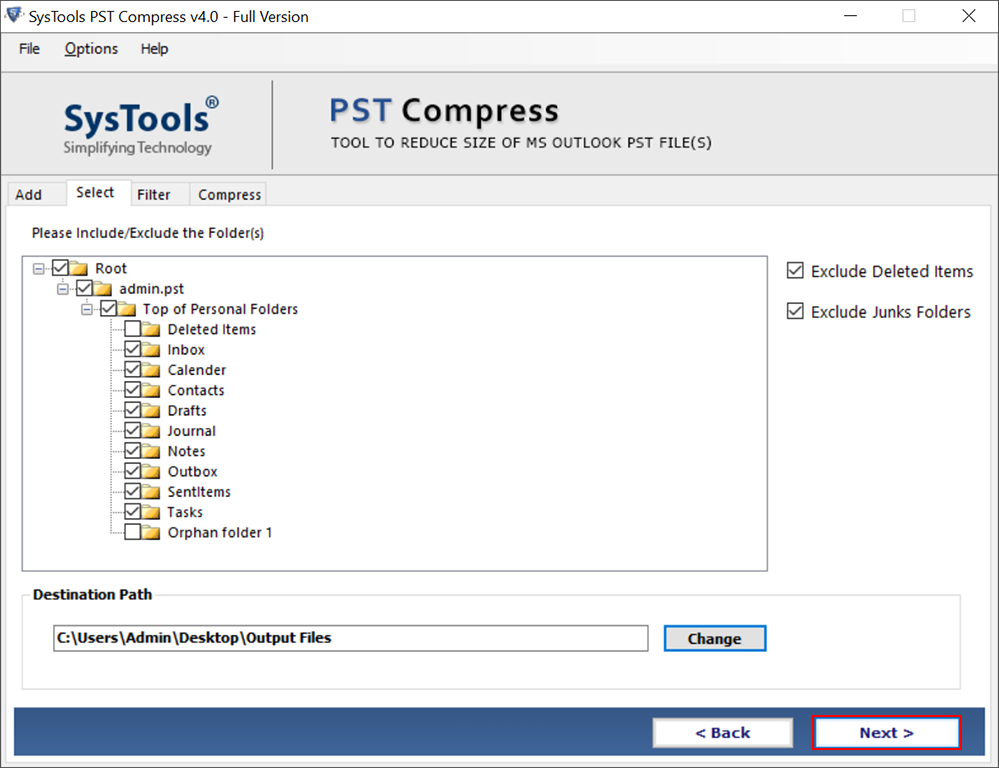Image resolution: width=999 pixels, height=768 pixels.
Task: Uncheck Top of Personal Folders checkbox
Action: [x=108, y=308]
